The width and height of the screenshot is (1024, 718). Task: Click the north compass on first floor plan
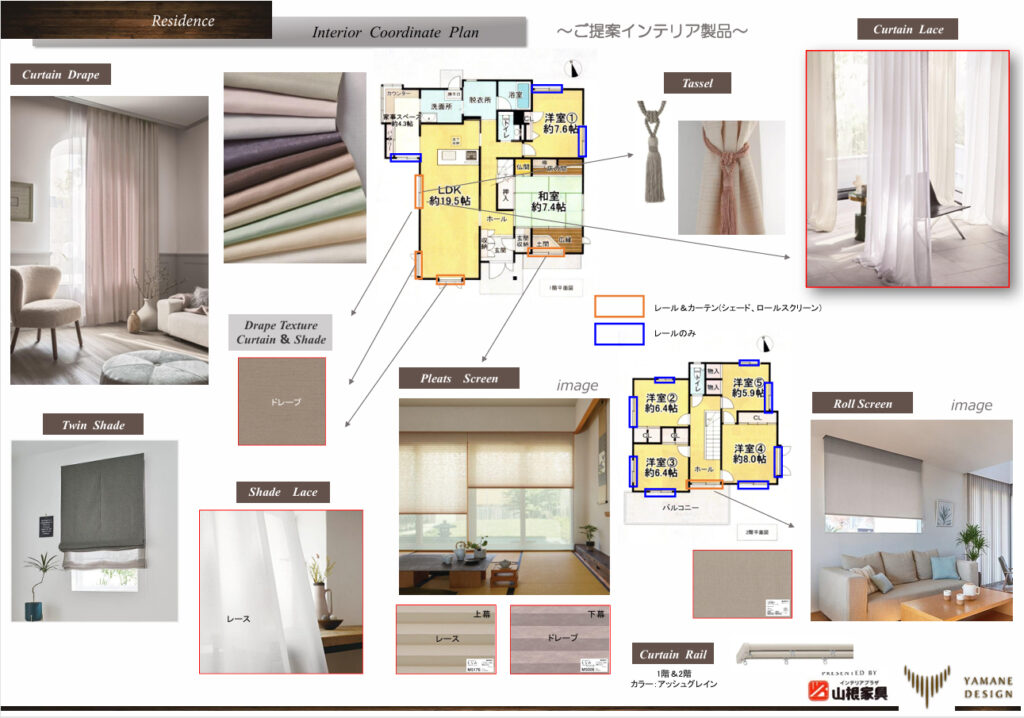click(x=573, y=69)
